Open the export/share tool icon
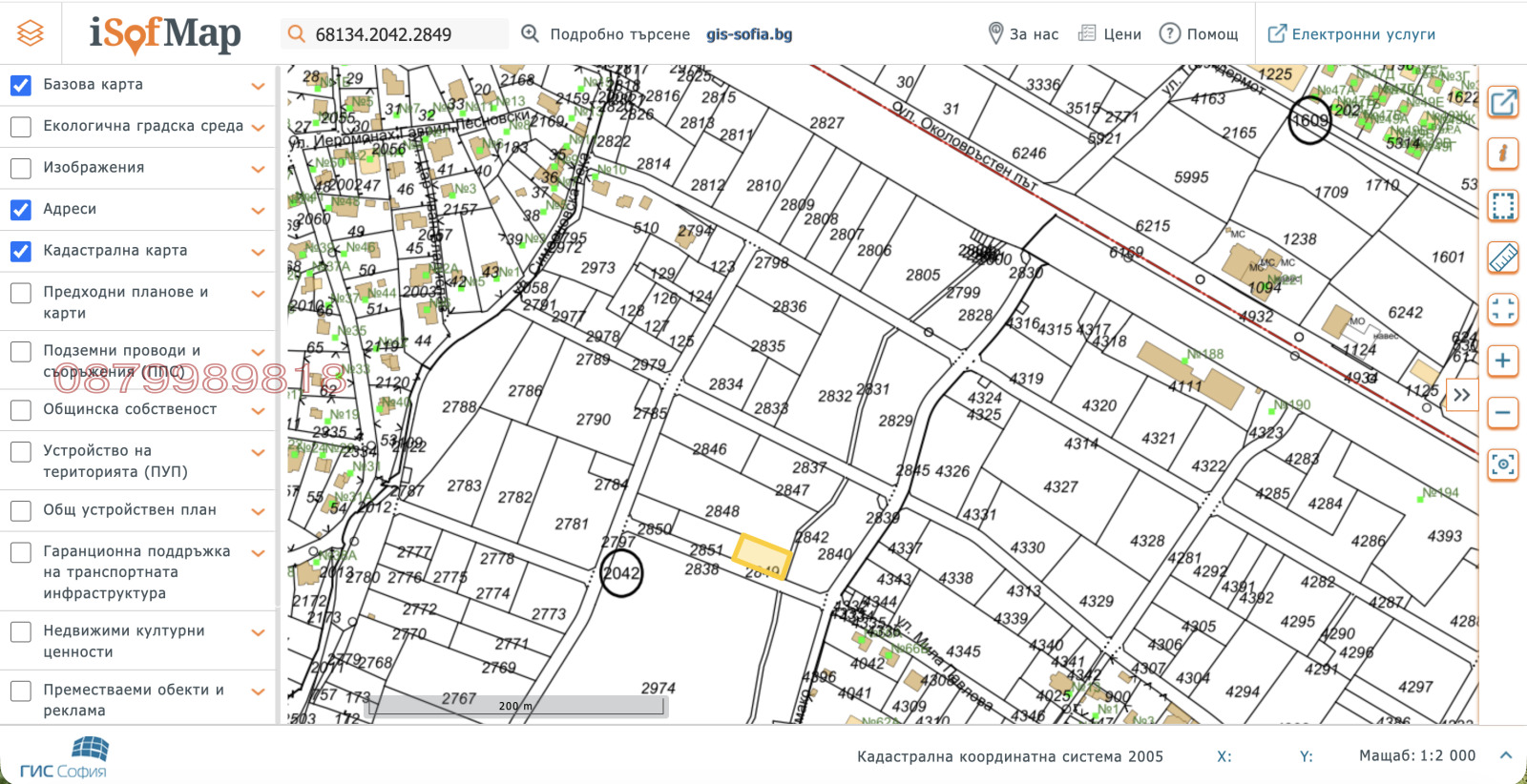The height and width of the screenshot is (784, 1527). tap(1503, 102)
